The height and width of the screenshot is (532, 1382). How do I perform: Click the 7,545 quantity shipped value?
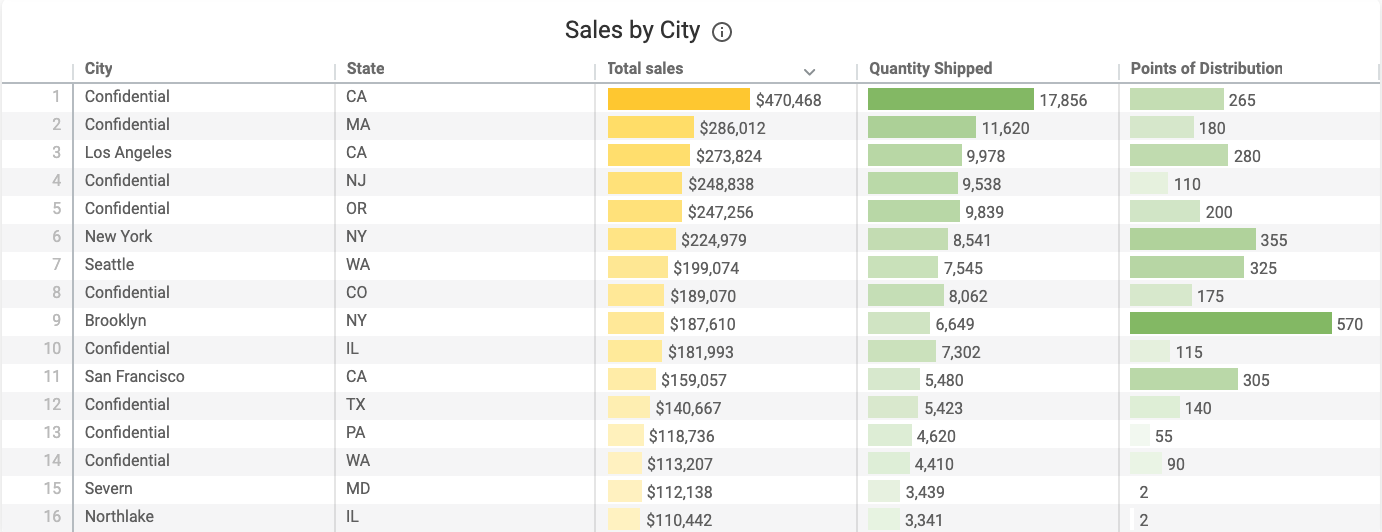(963, 268)
